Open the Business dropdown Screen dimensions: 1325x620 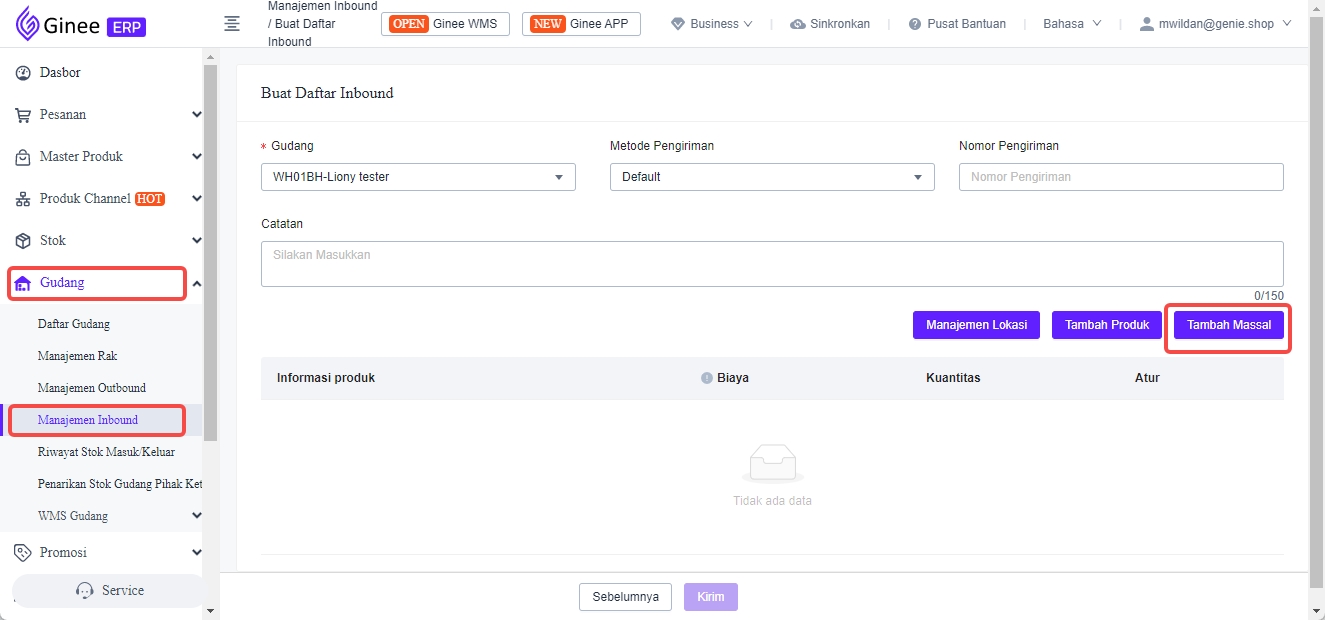(x=712, y=24)
